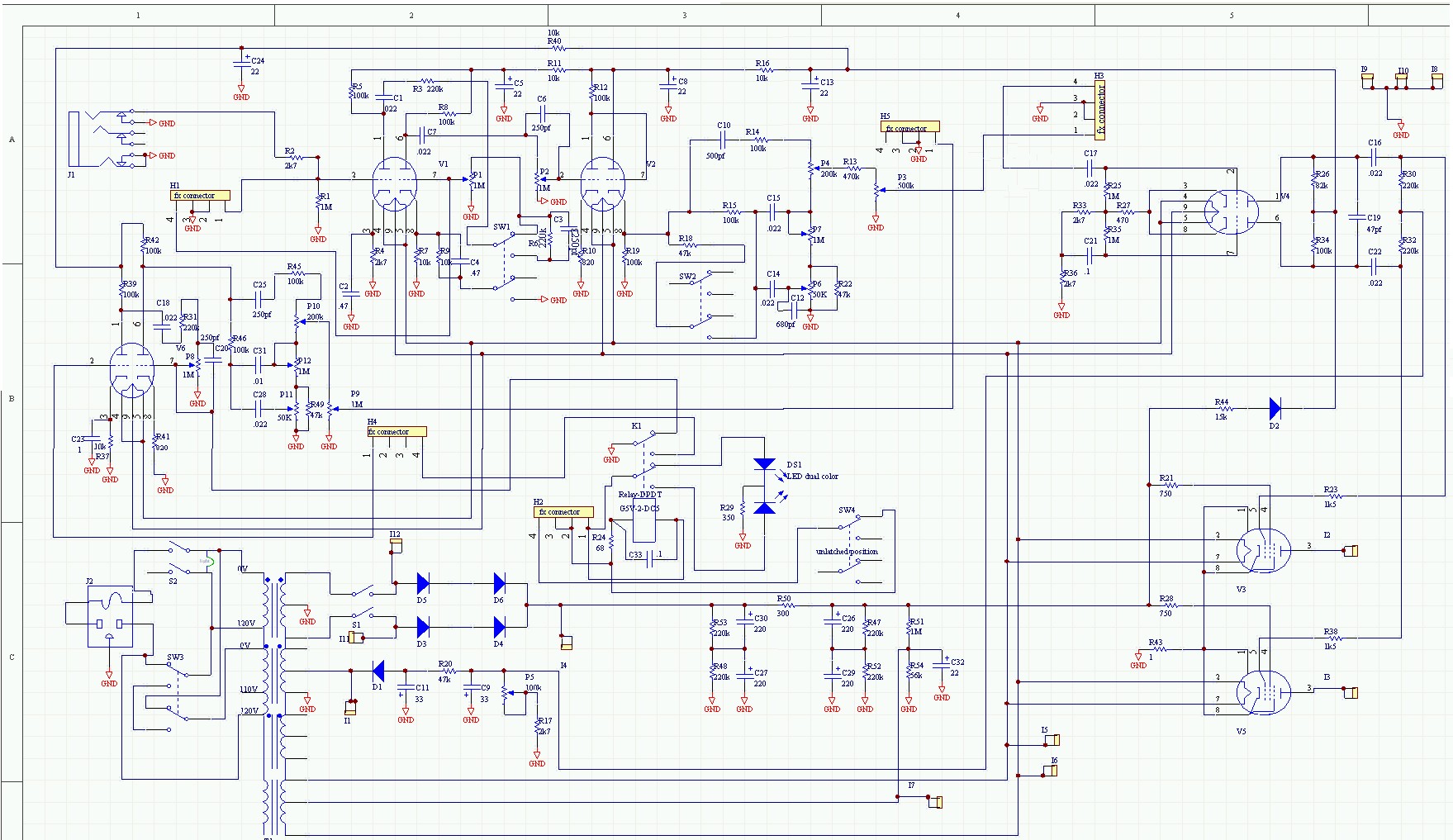Viewport: 1453px width, 840px height.
Task: Select the V1 vacuum tube symbol
Action: 394,185
